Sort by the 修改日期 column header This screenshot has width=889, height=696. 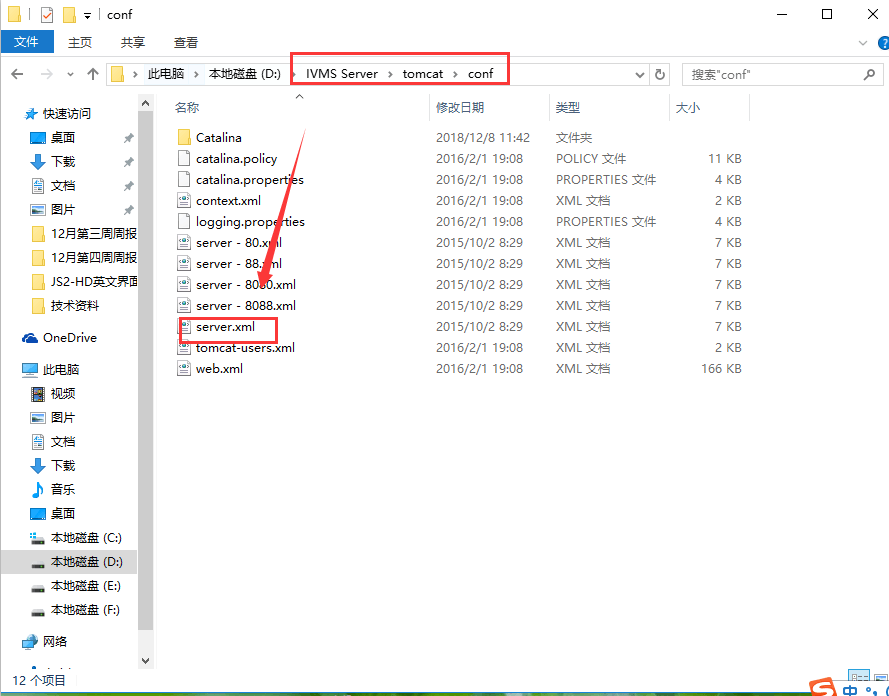coord(460,107)
